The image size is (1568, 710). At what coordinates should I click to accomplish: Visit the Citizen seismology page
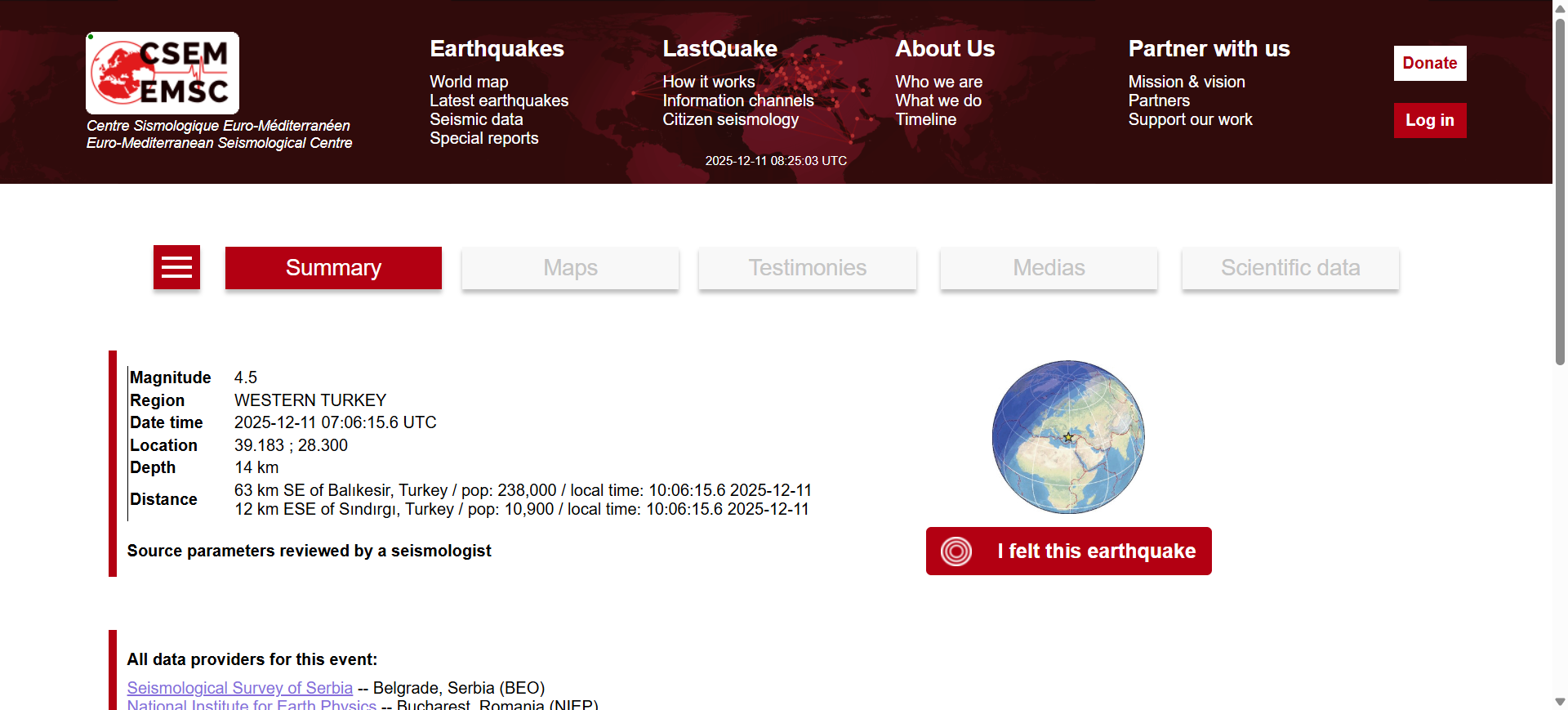730,119
